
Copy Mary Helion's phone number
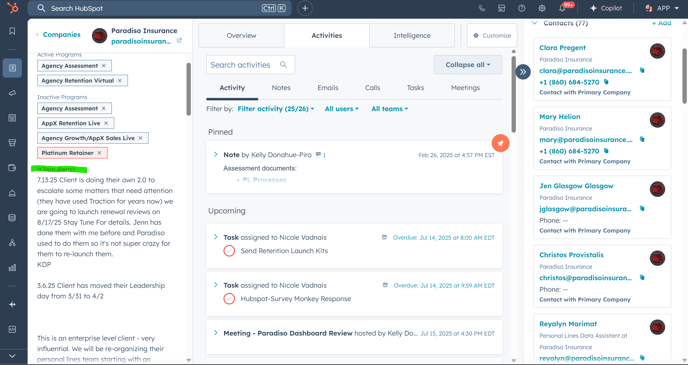(606, 151)
